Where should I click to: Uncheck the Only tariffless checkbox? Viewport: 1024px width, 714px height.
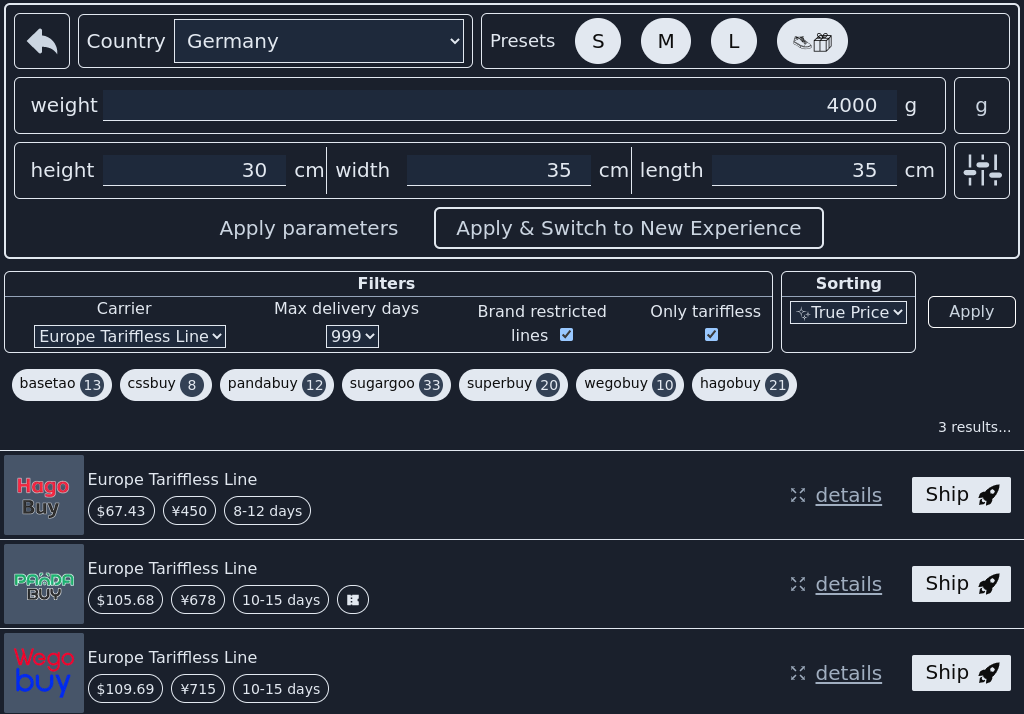point(711,334)
